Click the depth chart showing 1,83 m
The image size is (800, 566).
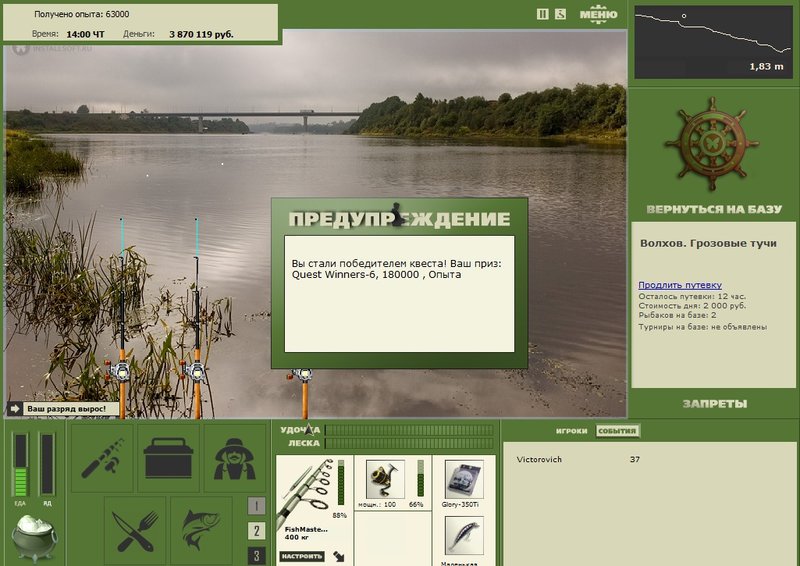(713, 42)
